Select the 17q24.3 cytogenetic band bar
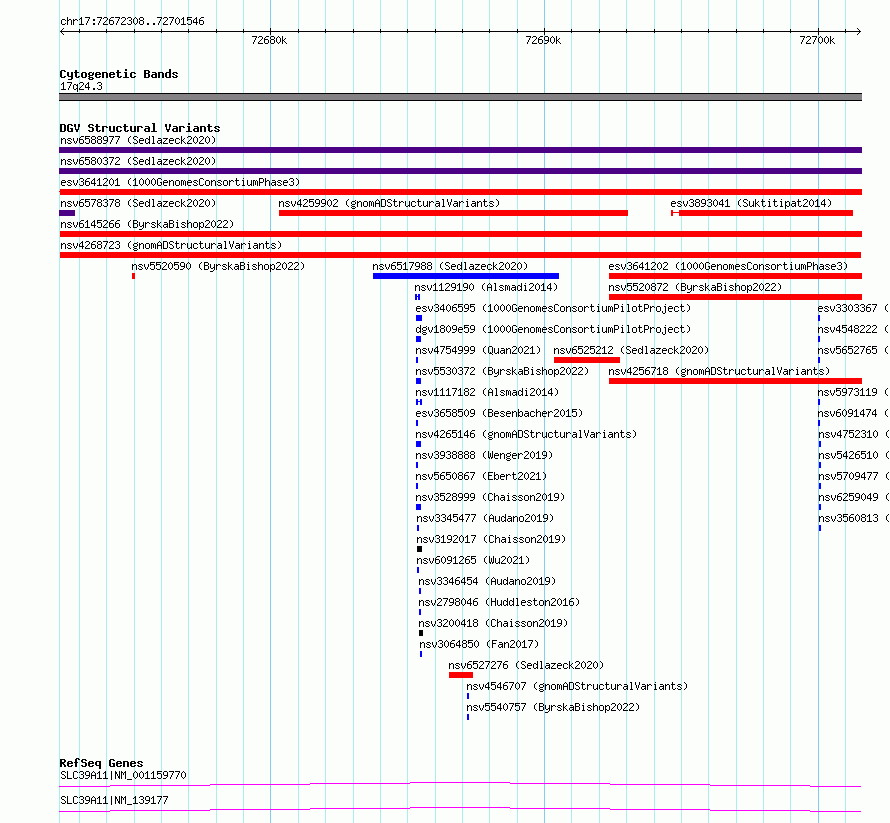 click(460, 97)
